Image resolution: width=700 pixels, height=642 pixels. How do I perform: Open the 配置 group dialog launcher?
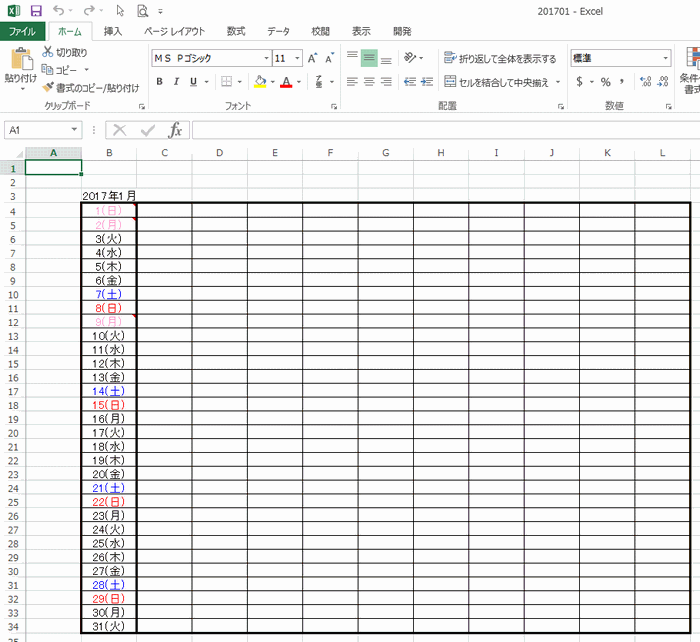tap(561, 106)
